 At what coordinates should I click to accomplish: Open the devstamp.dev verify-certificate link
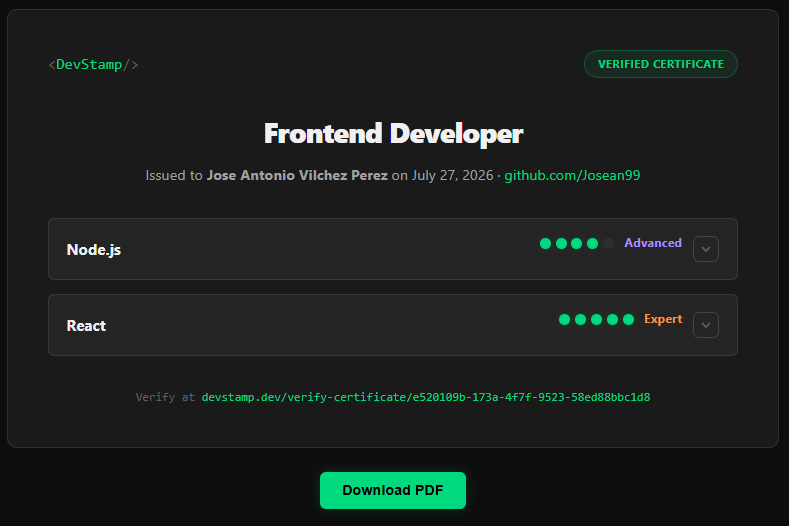click(x=426, y=397)
